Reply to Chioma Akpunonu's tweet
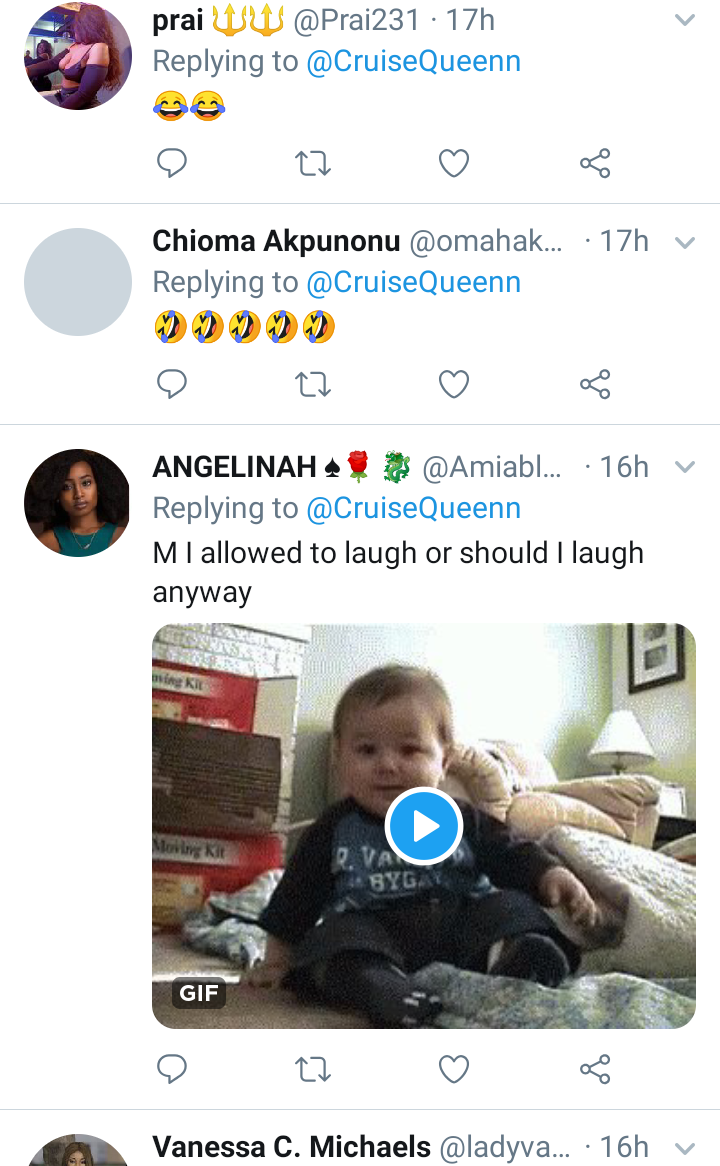Viewport: 720px width, 1166px height. coord(172,384)
